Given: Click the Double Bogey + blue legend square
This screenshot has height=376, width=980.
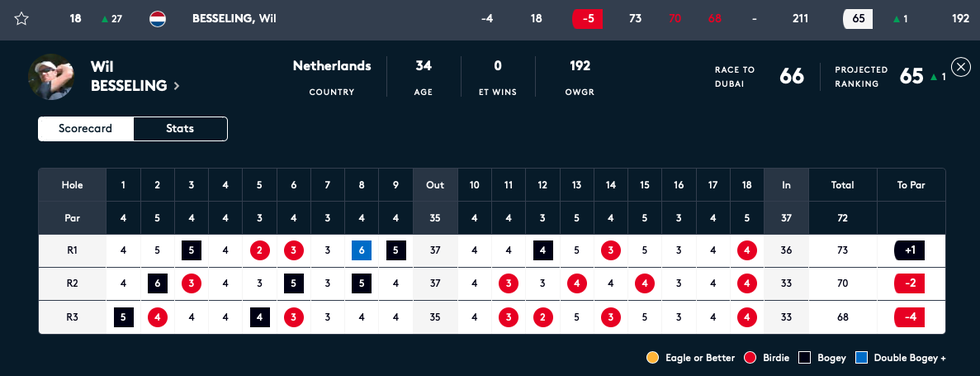Looking at the screenshot, I should point(862,358).
